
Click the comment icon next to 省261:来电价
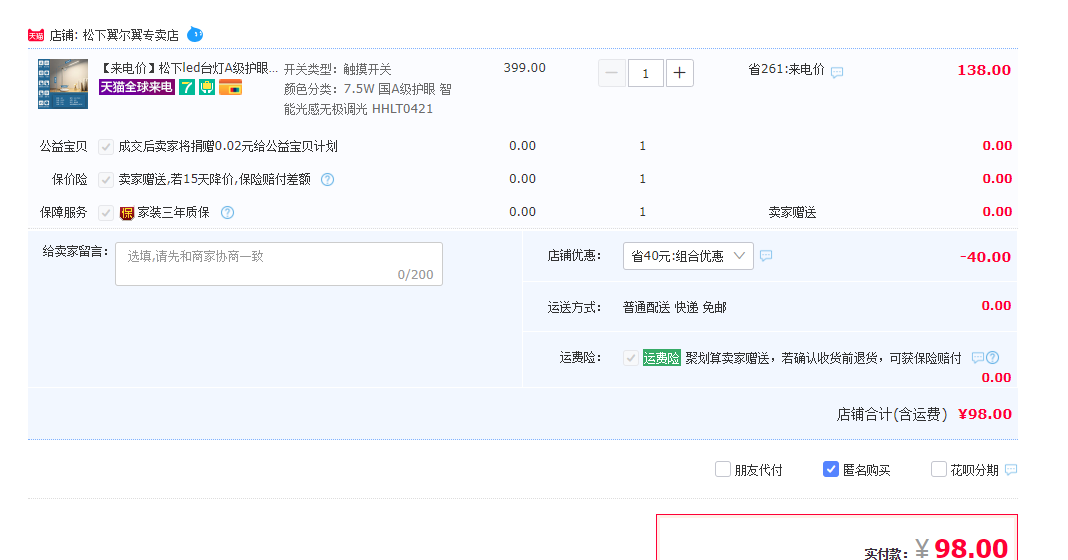(x=837, y=72)
